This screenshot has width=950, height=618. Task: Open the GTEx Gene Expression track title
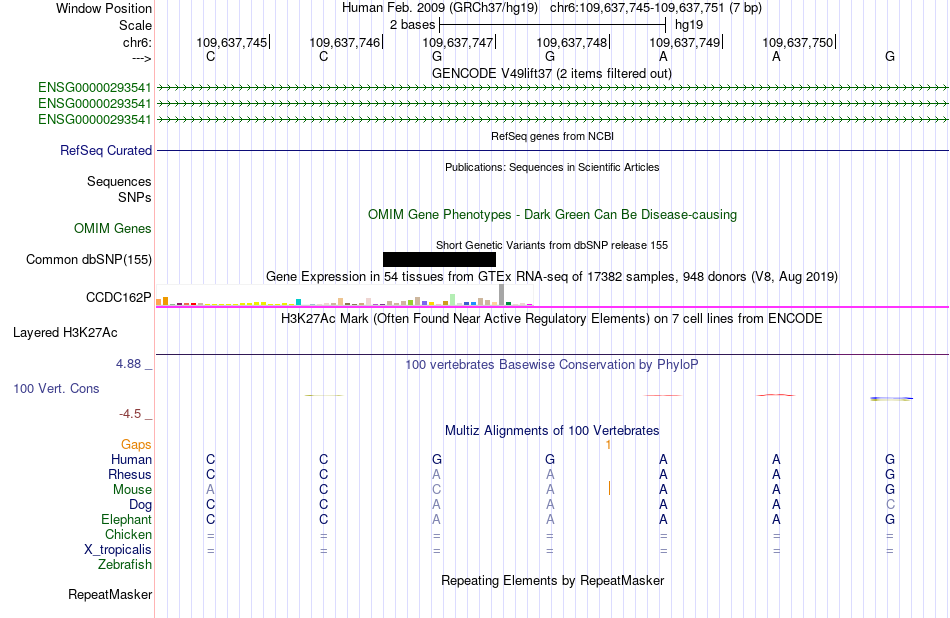click(x=551, y=277)
